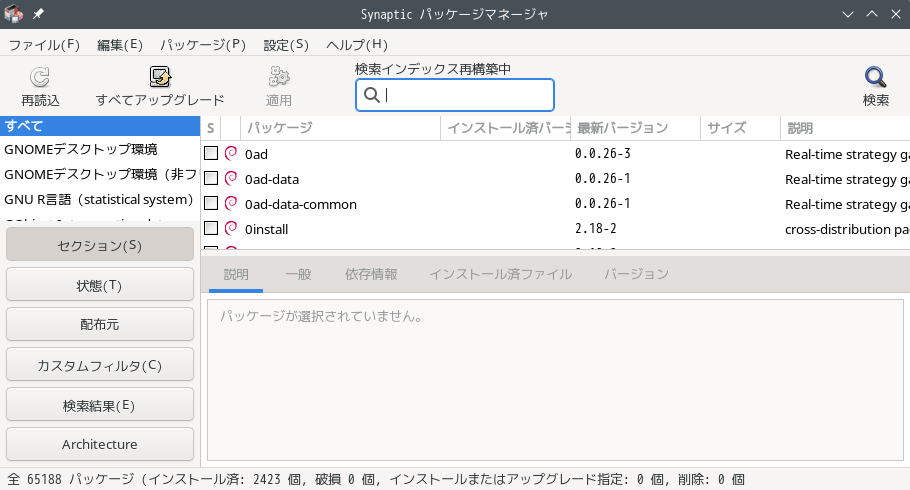The image size is (910, 490).
Task: Click Debian swirl icon beside 0ad
Action: (x=231, y=153)
